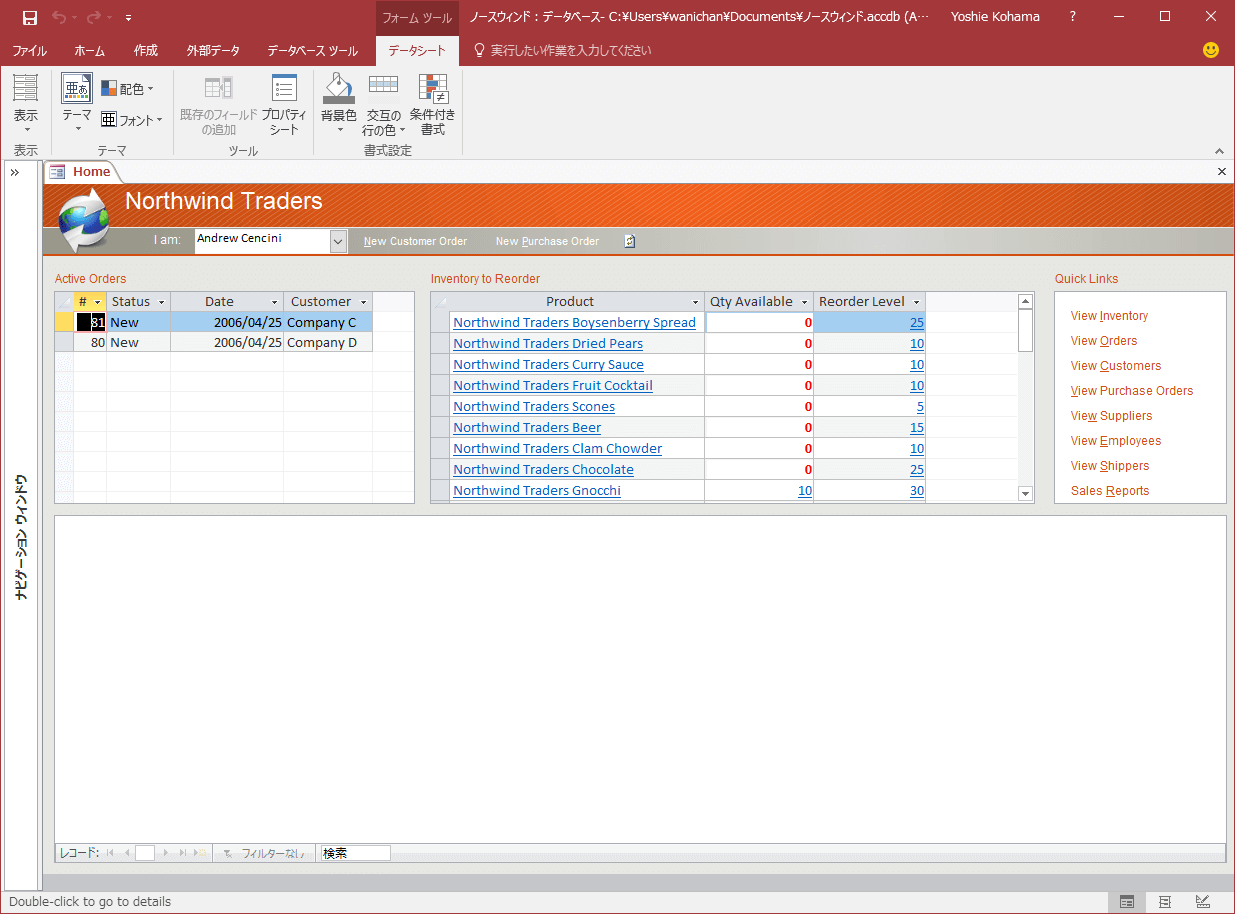
Task: Switch to Design view in status bar
Action: point(1203,901)
